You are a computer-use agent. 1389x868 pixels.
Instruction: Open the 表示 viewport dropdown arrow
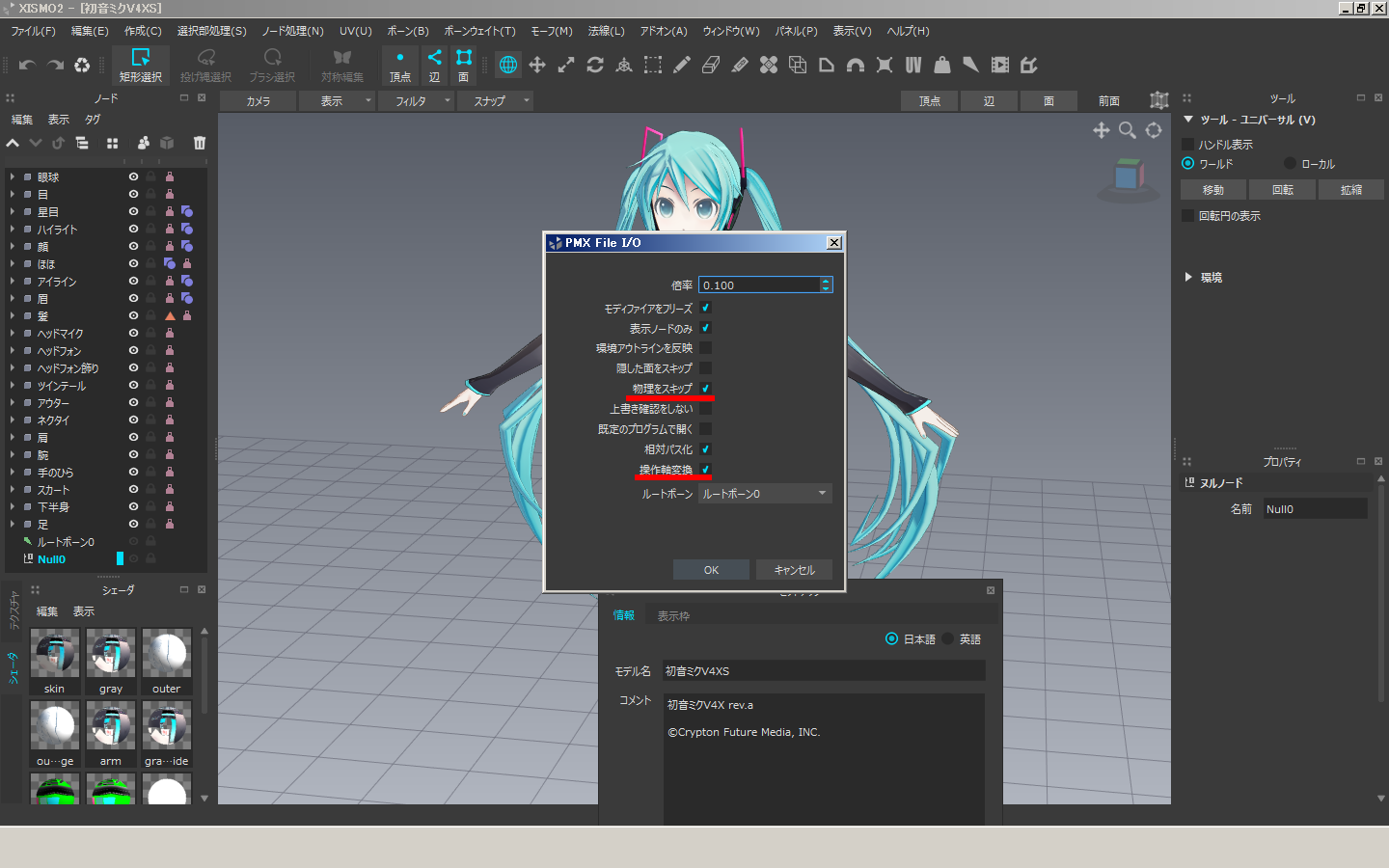click(x=368, y=100)
